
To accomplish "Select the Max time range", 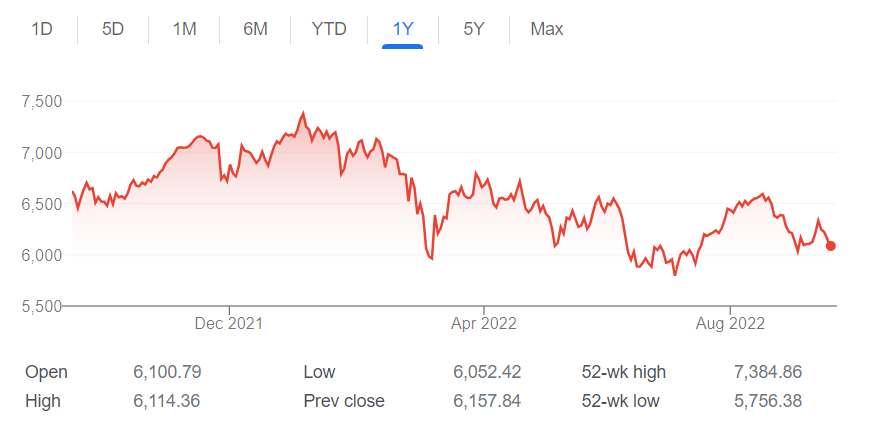I will pyautogui.click(x=547, y=29).
